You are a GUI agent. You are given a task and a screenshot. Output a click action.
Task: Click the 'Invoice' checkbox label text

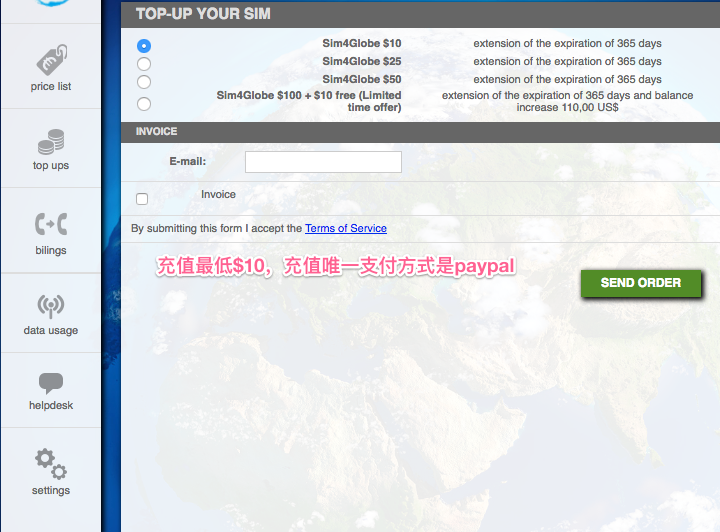[x=218, y=194]
